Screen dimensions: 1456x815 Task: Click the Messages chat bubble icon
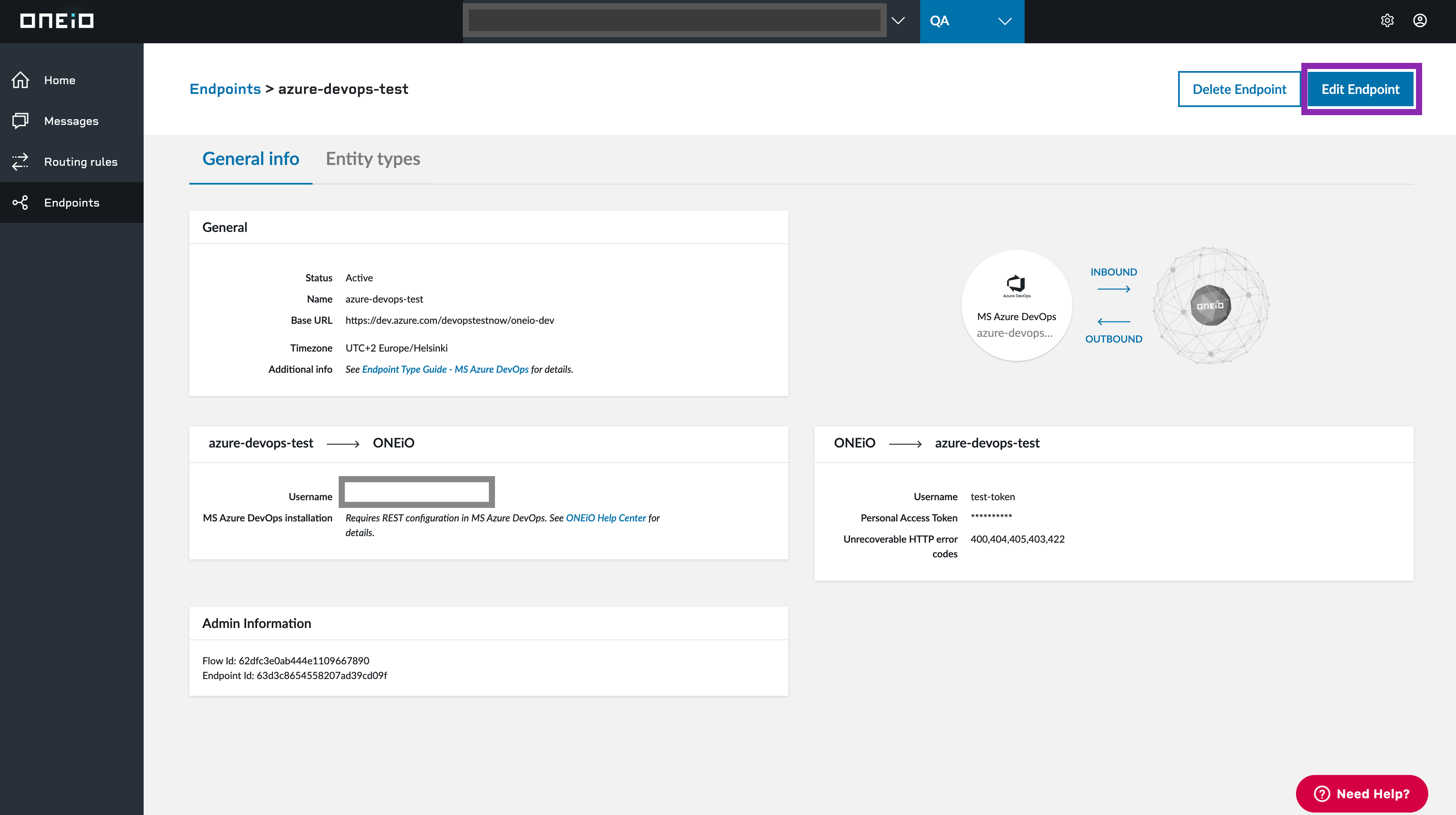[x=20, y=121]
